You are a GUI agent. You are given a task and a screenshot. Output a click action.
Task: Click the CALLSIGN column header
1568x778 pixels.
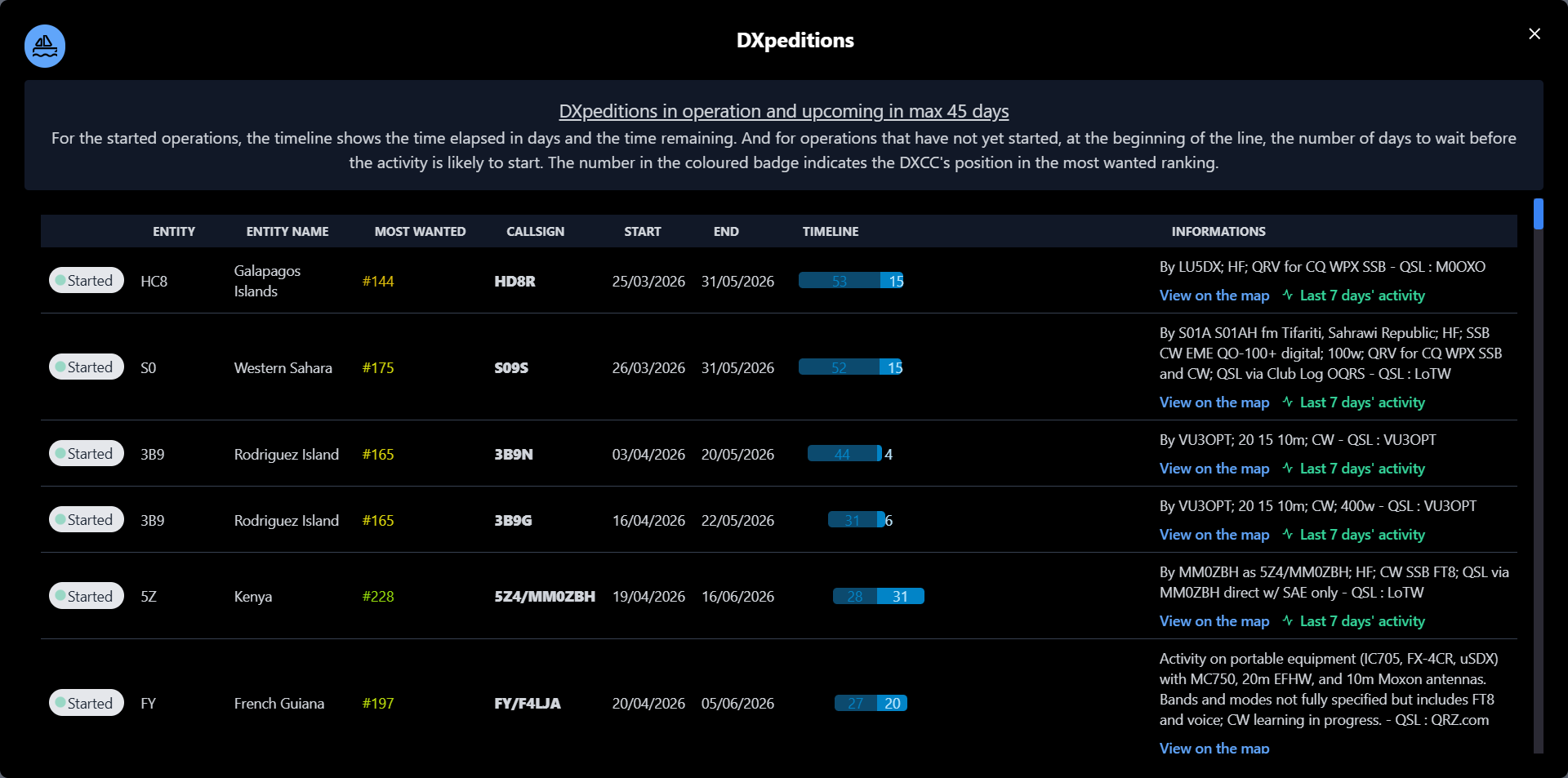535,232
